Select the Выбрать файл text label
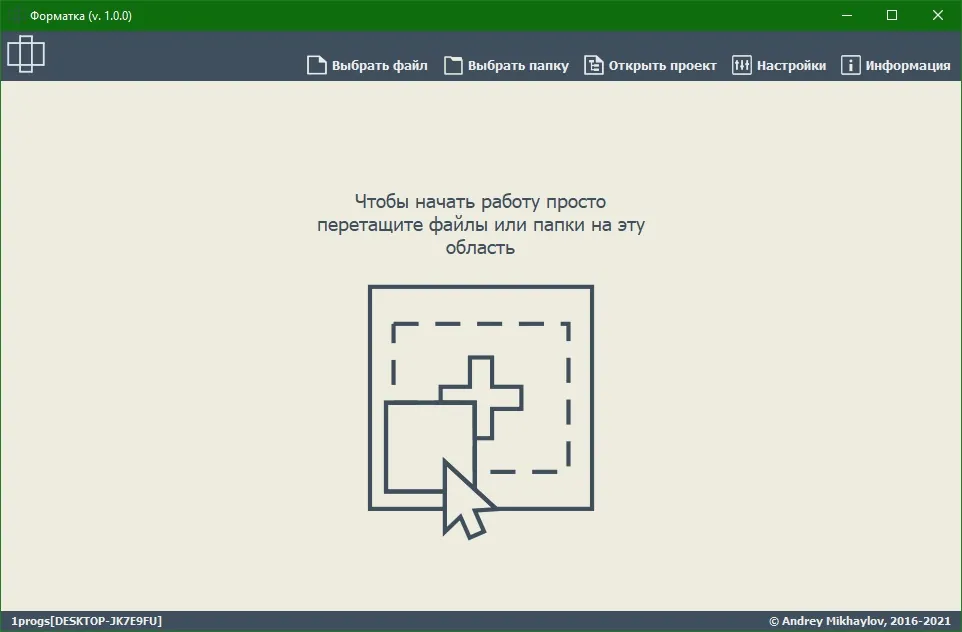 (380, 66)
